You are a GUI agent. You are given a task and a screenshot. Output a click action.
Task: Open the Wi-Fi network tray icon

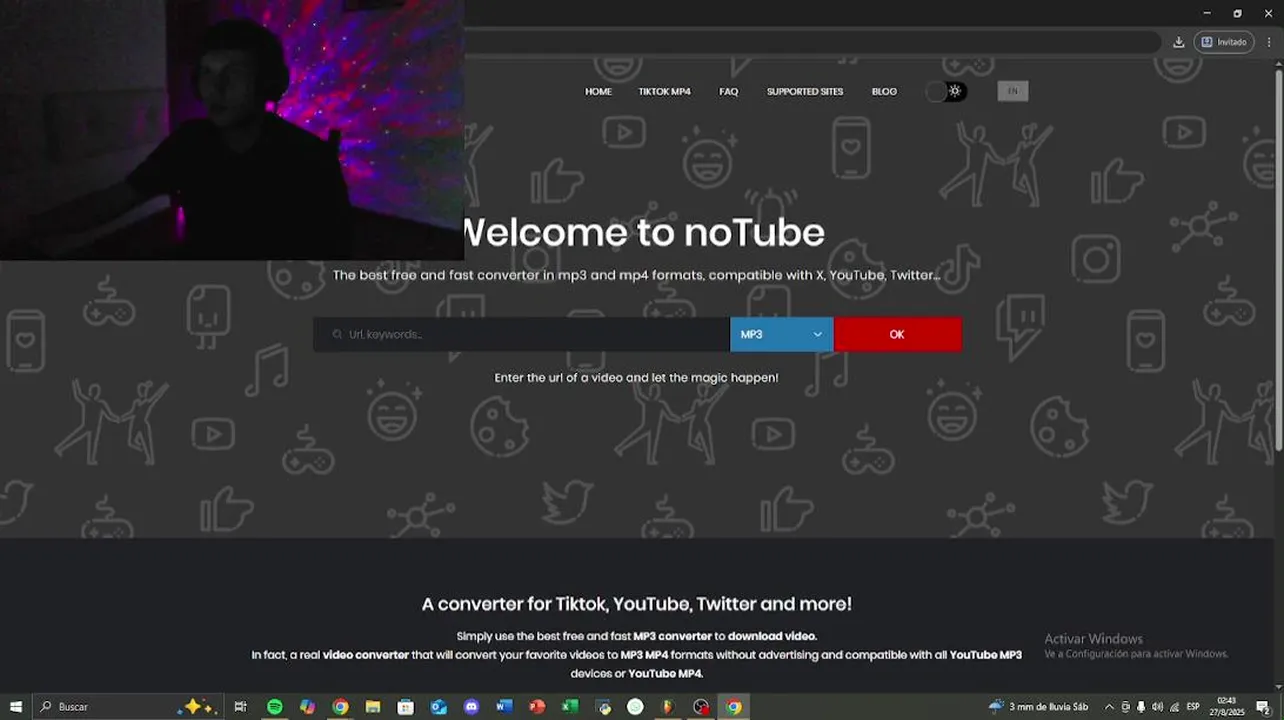coord(1174,707)
